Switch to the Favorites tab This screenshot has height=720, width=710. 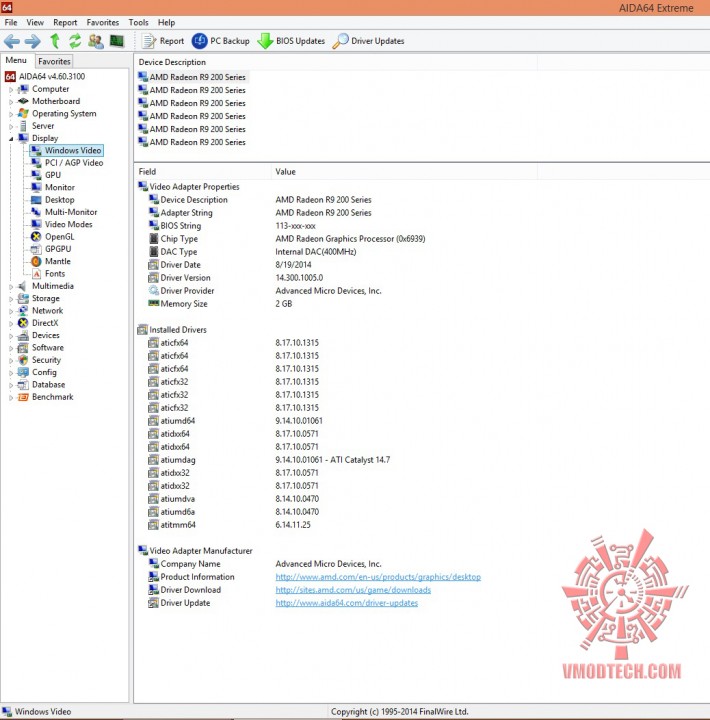click(54, 61)
